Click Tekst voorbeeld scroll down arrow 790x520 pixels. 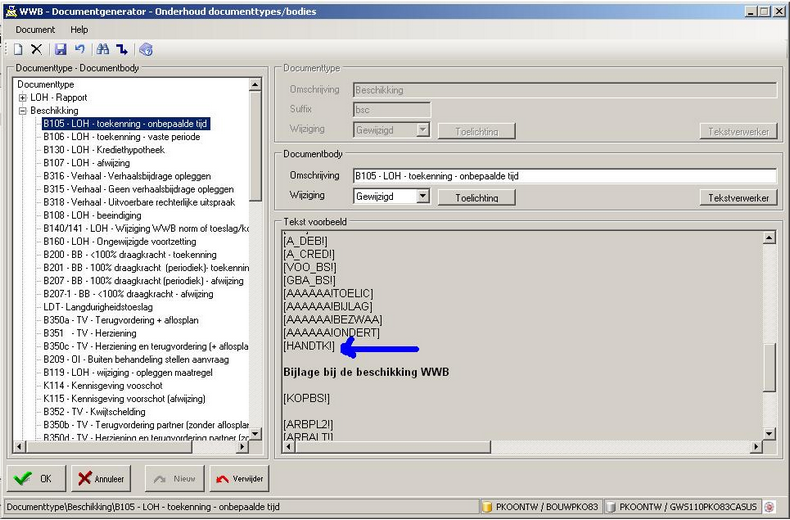tap(769, 433)
